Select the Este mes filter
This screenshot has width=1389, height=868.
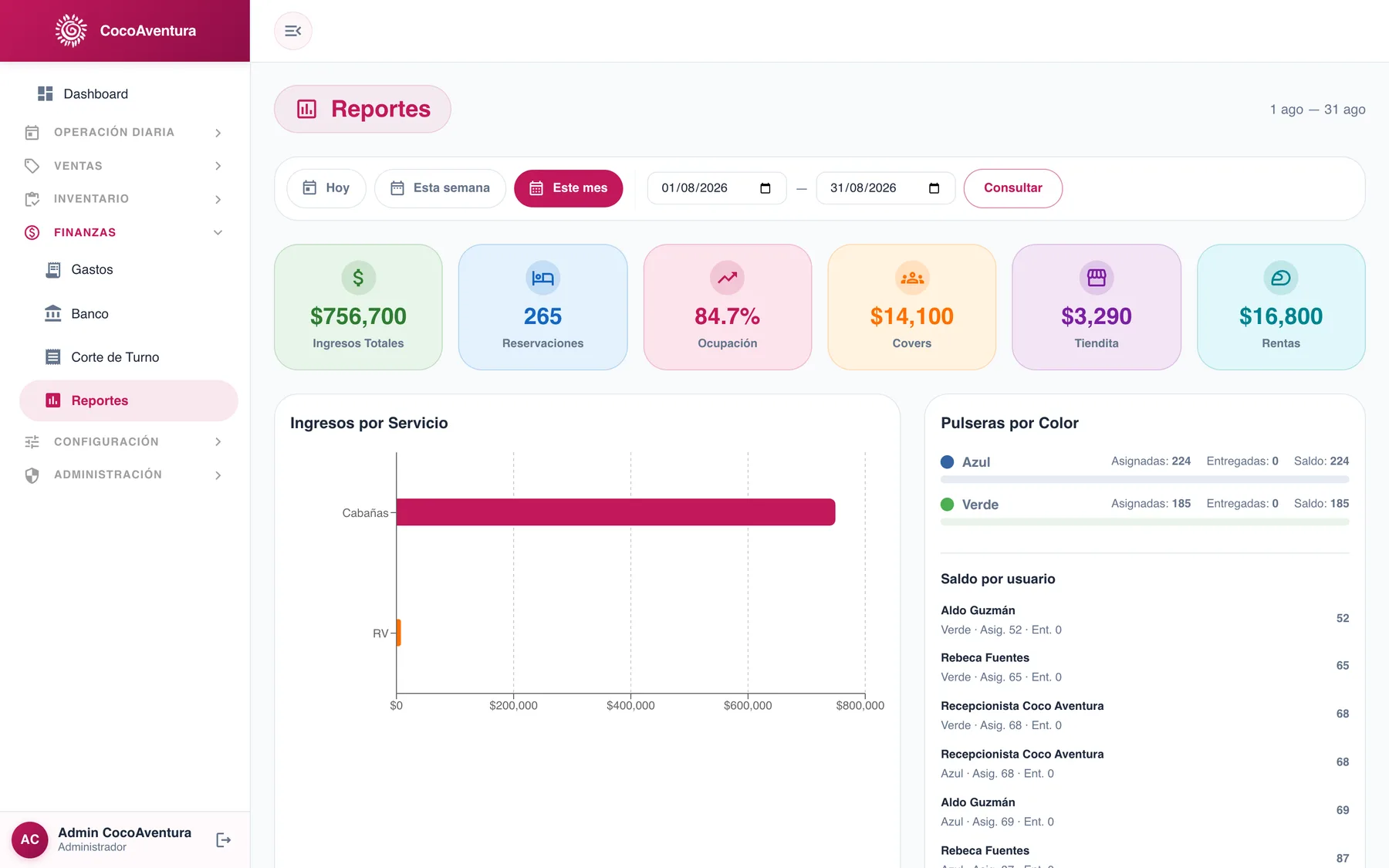[x=569, y=188]
